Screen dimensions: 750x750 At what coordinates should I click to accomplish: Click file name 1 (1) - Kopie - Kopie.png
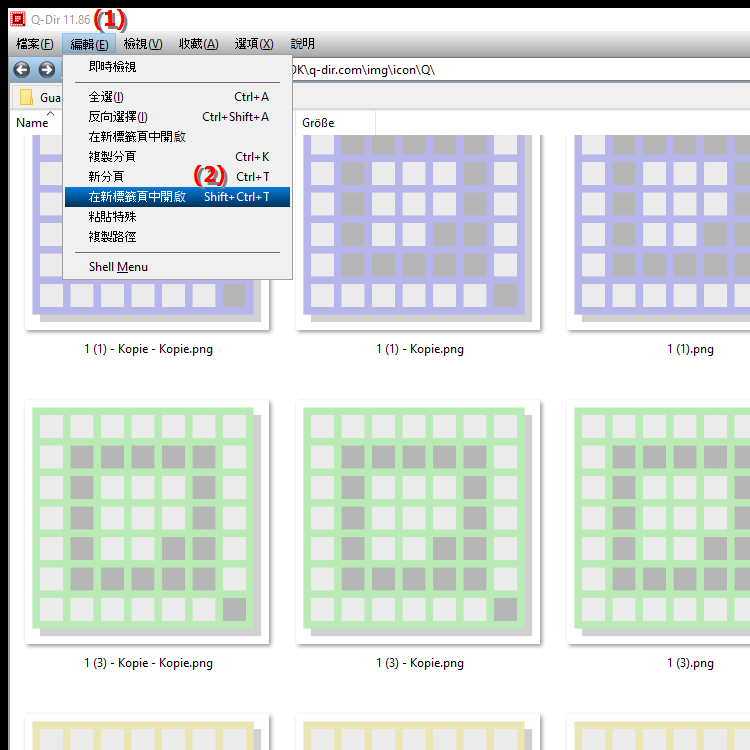[x=148, y=349]
